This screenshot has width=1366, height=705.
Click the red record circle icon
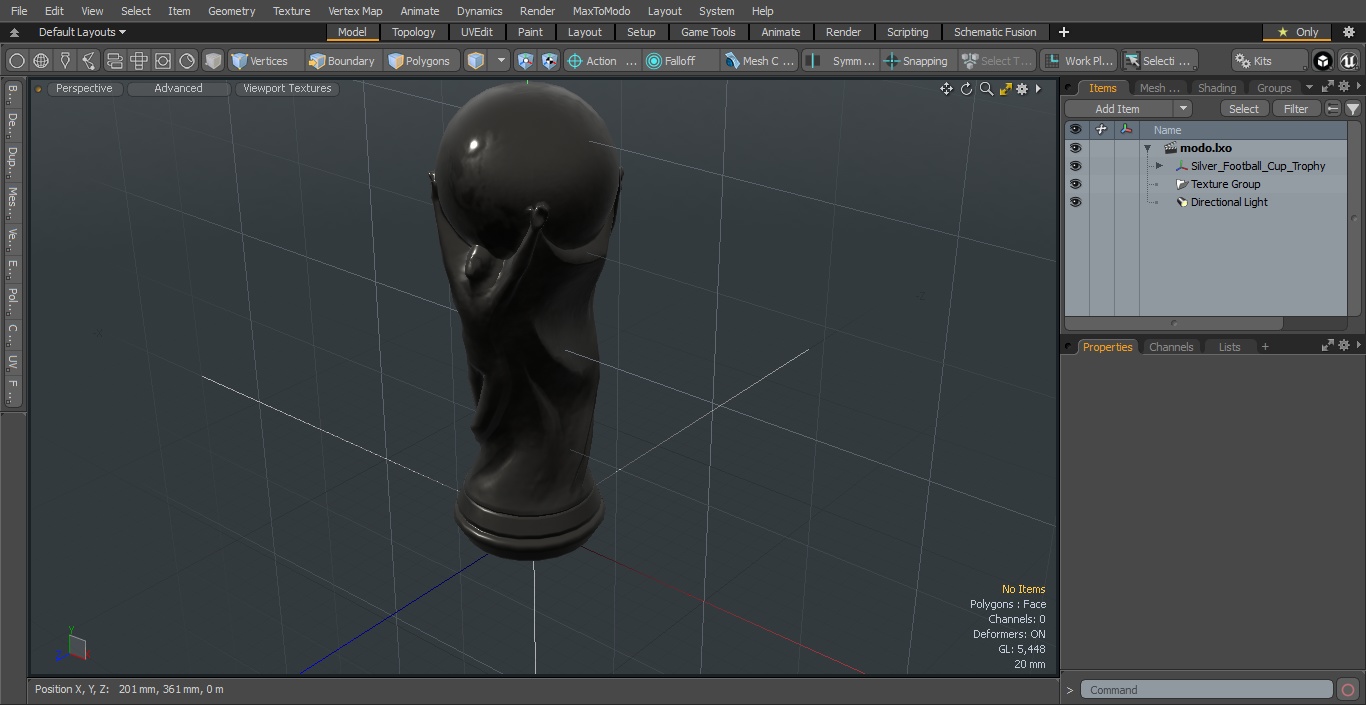(1348, 690)
